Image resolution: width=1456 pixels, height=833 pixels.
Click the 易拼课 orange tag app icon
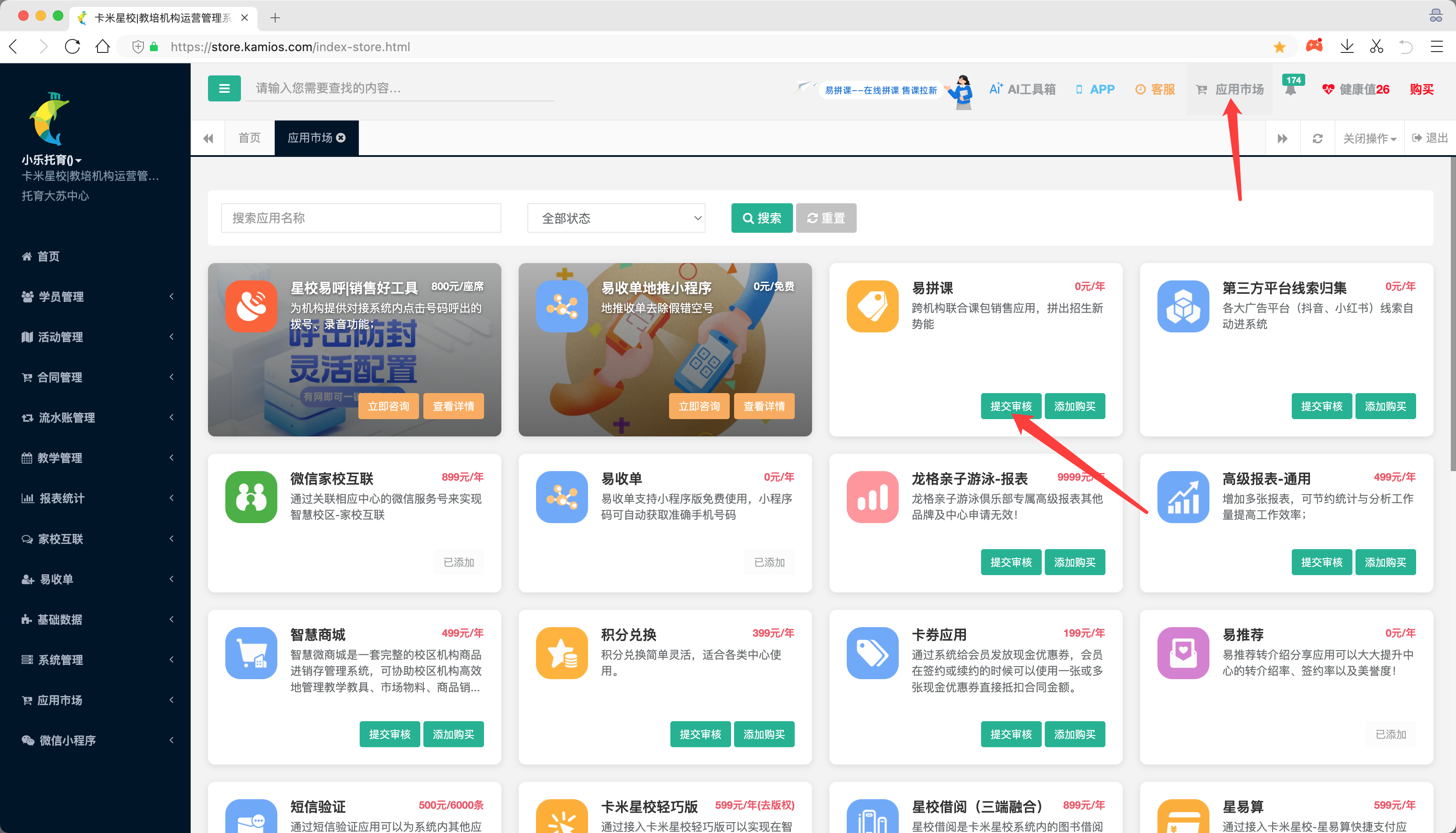click(x=872, y=306)
